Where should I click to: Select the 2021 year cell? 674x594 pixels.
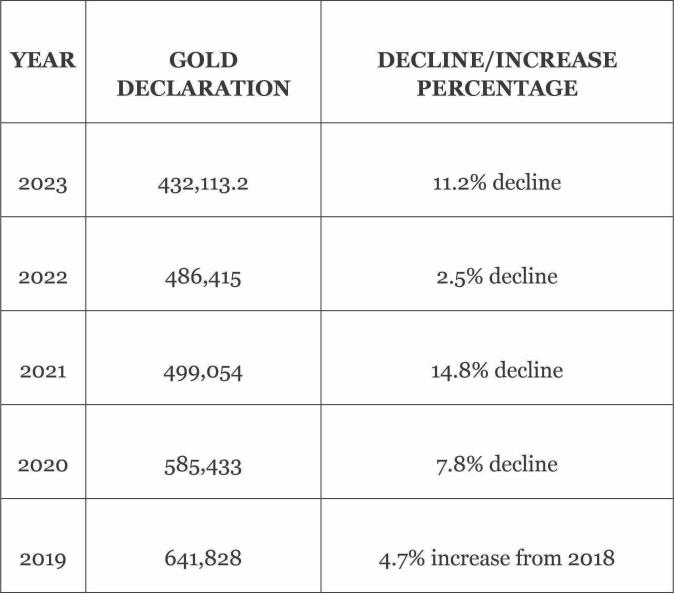click(x=43, y=372)
